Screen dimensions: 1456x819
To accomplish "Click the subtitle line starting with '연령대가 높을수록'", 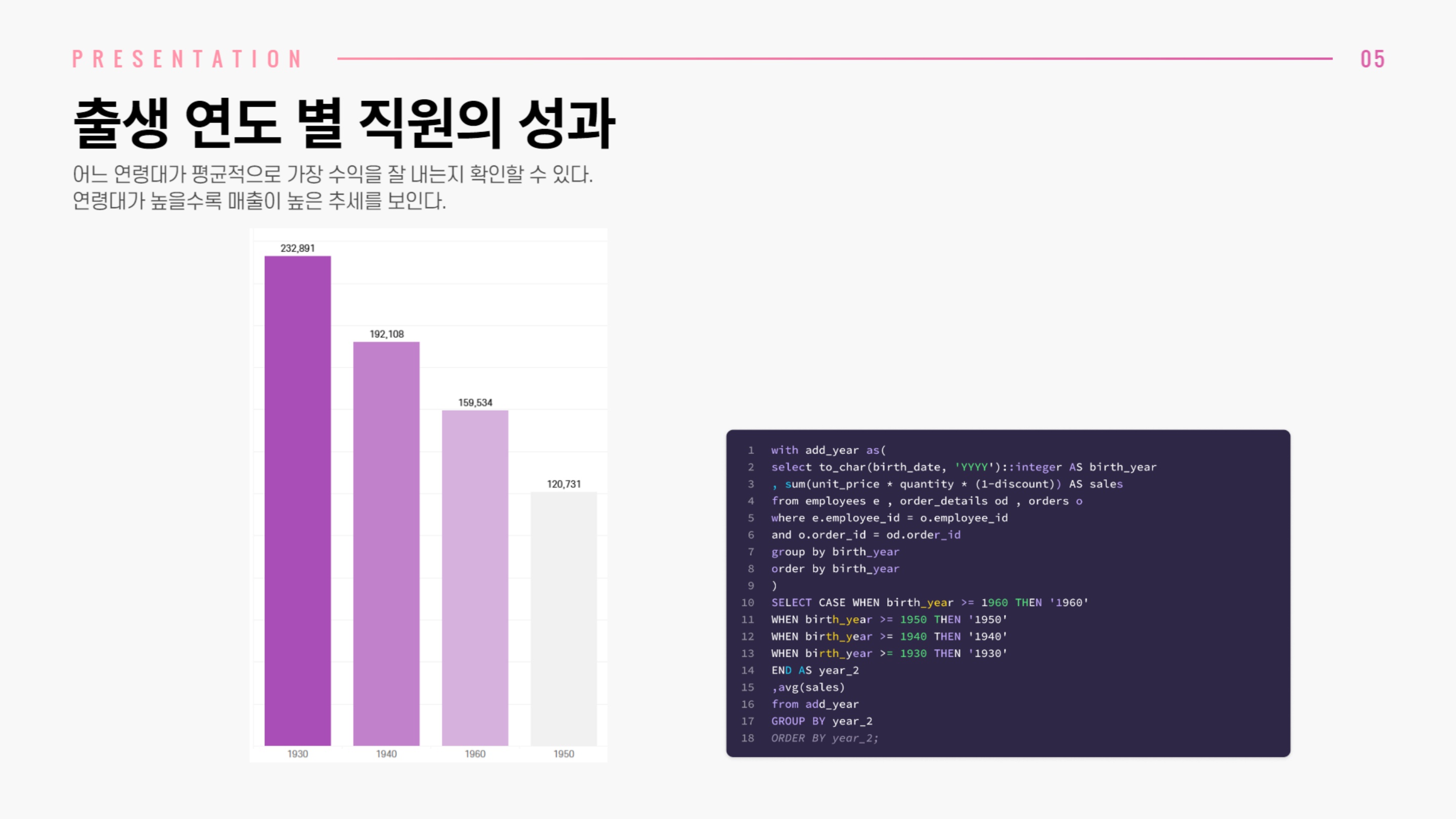I will [259, 201].
